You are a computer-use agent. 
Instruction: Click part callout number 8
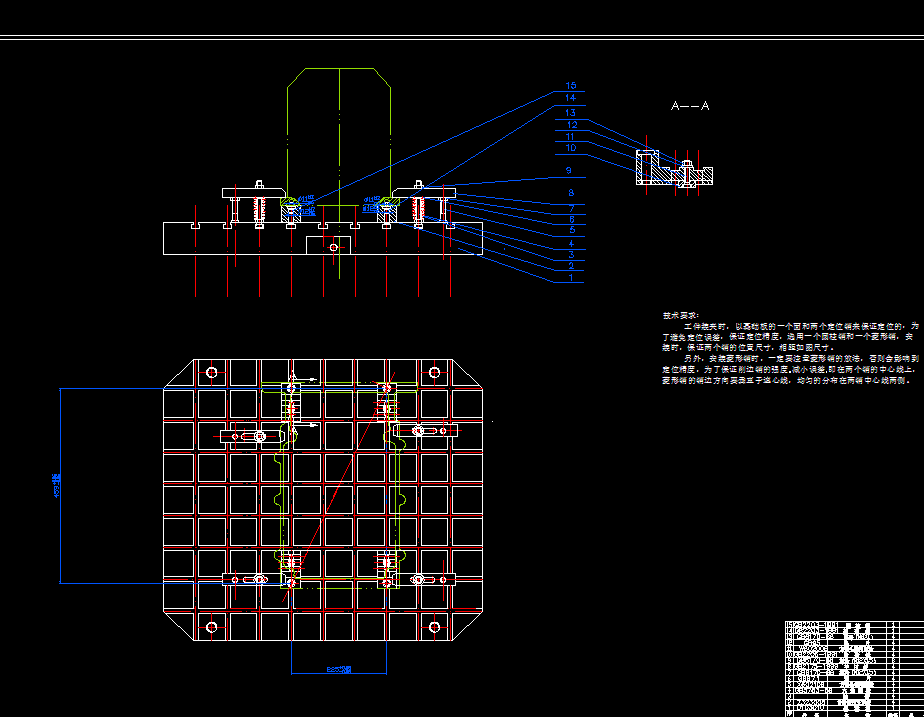point(571,193)
